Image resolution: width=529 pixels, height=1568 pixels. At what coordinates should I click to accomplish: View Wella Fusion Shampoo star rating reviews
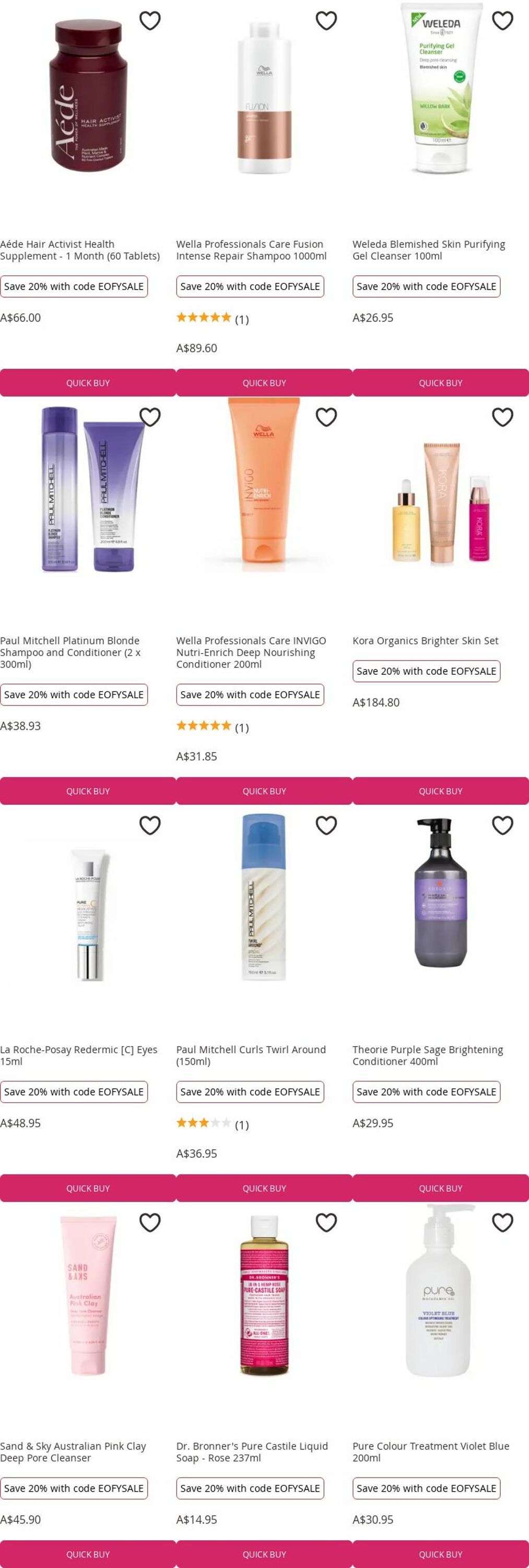pos(212,318)
